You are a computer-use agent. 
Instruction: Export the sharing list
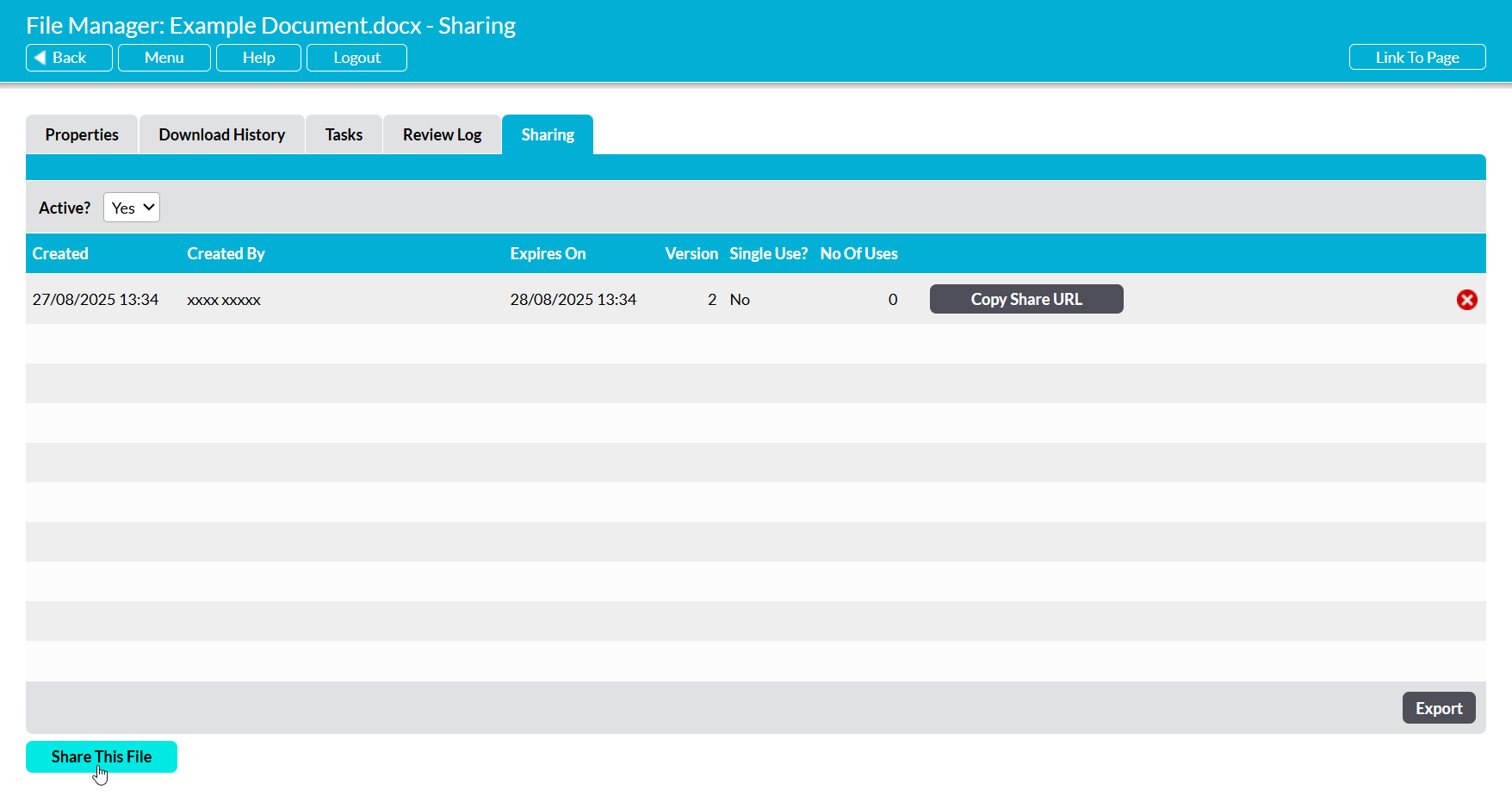coord(1438,708)
